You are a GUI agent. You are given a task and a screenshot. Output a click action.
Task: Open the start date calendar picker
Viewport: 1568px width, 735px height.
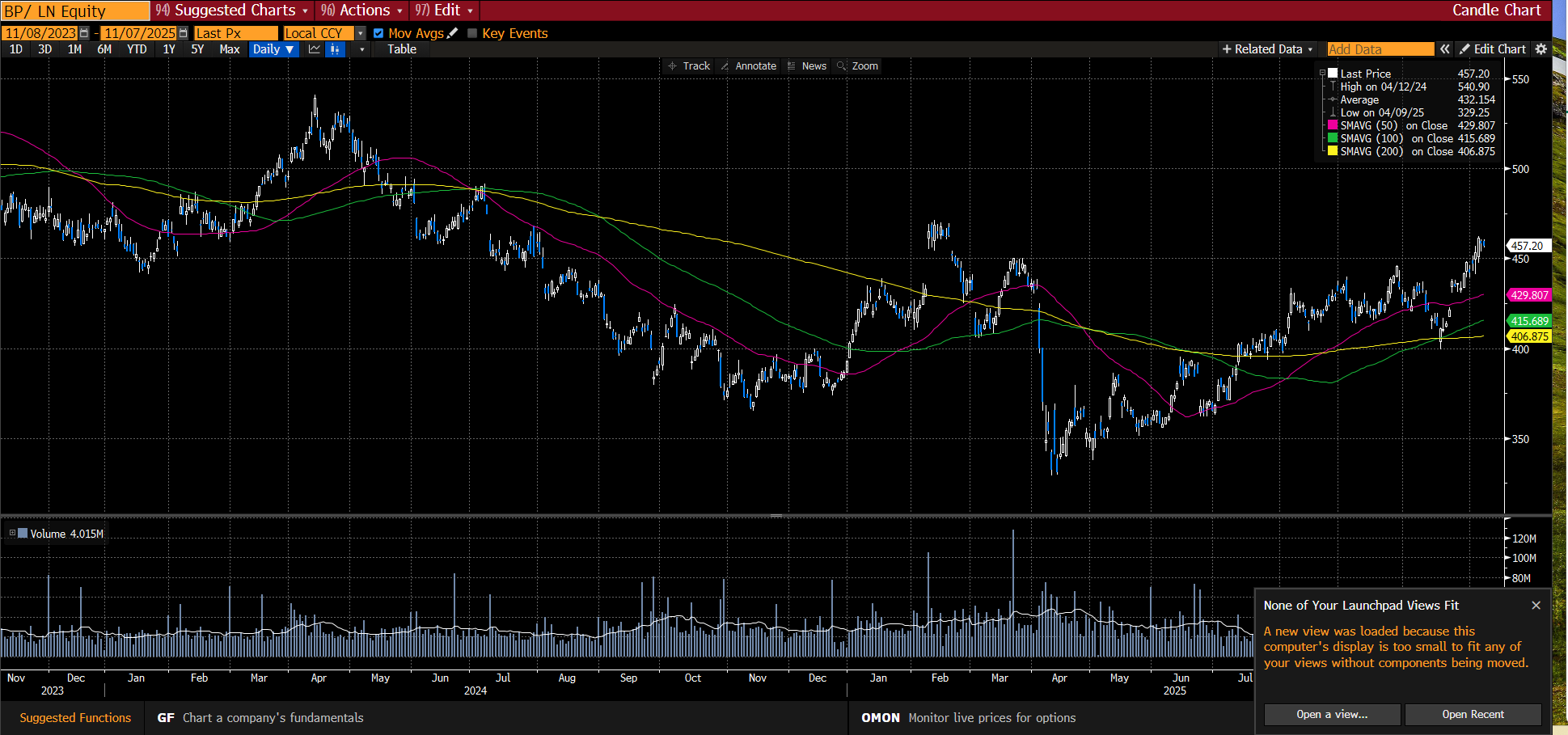click(x=84, y=33)
